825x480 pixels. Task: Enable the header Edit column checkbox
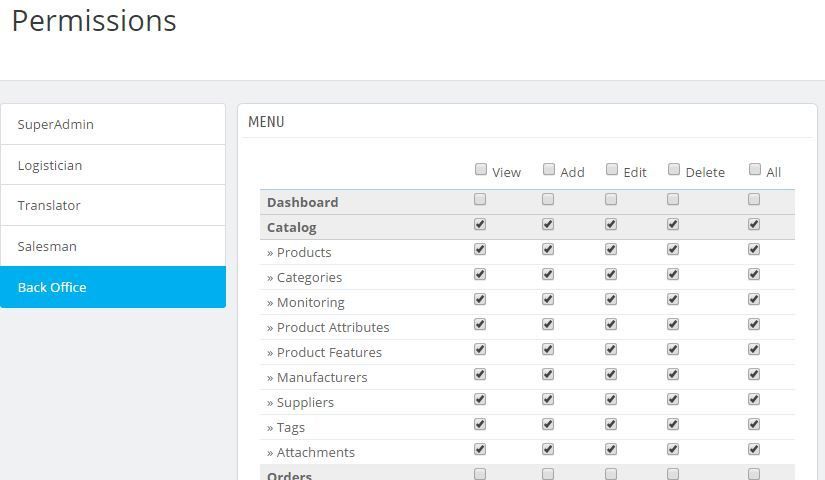pos(612,170)
